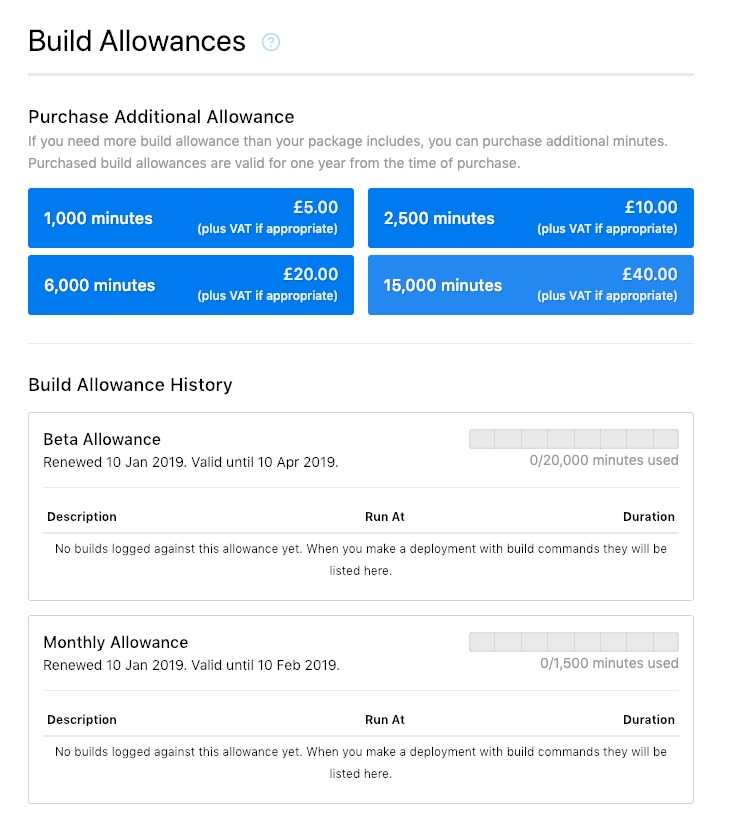Screen dimensions: 729x825
Task: Click Run At column header in Monthly Allowance table
Action: tap(384, 720)
